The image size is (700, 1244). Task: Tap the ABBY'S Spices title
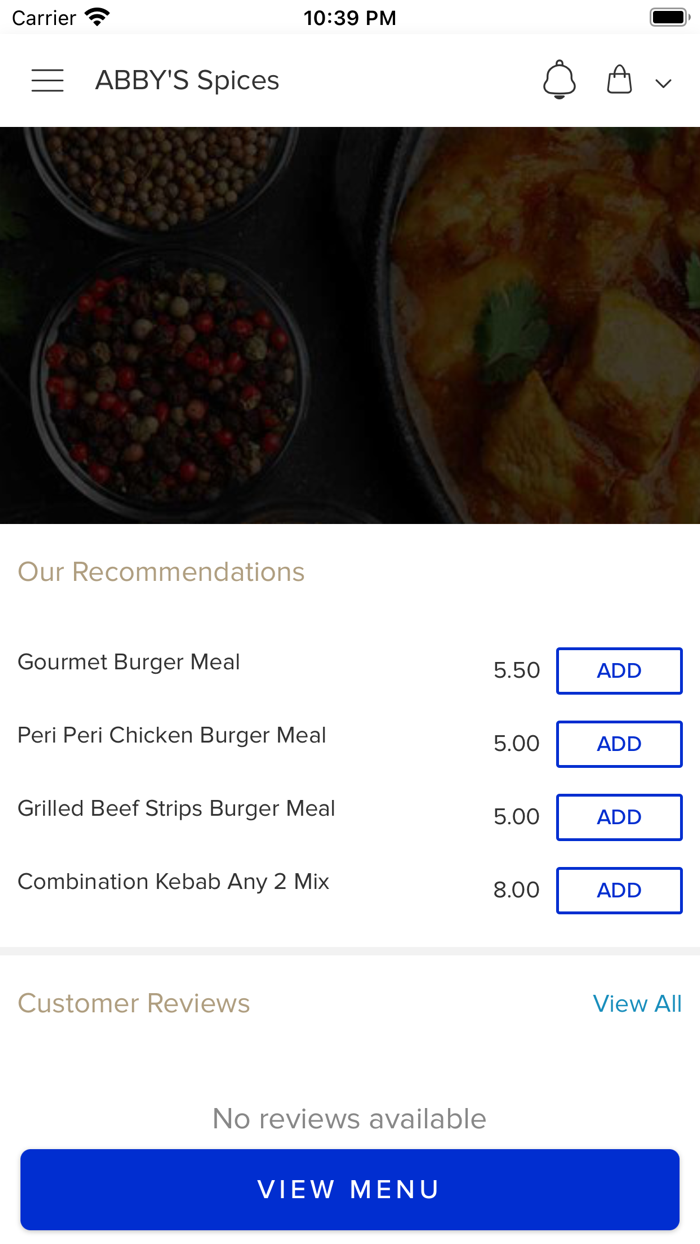(x=187, y=80)
